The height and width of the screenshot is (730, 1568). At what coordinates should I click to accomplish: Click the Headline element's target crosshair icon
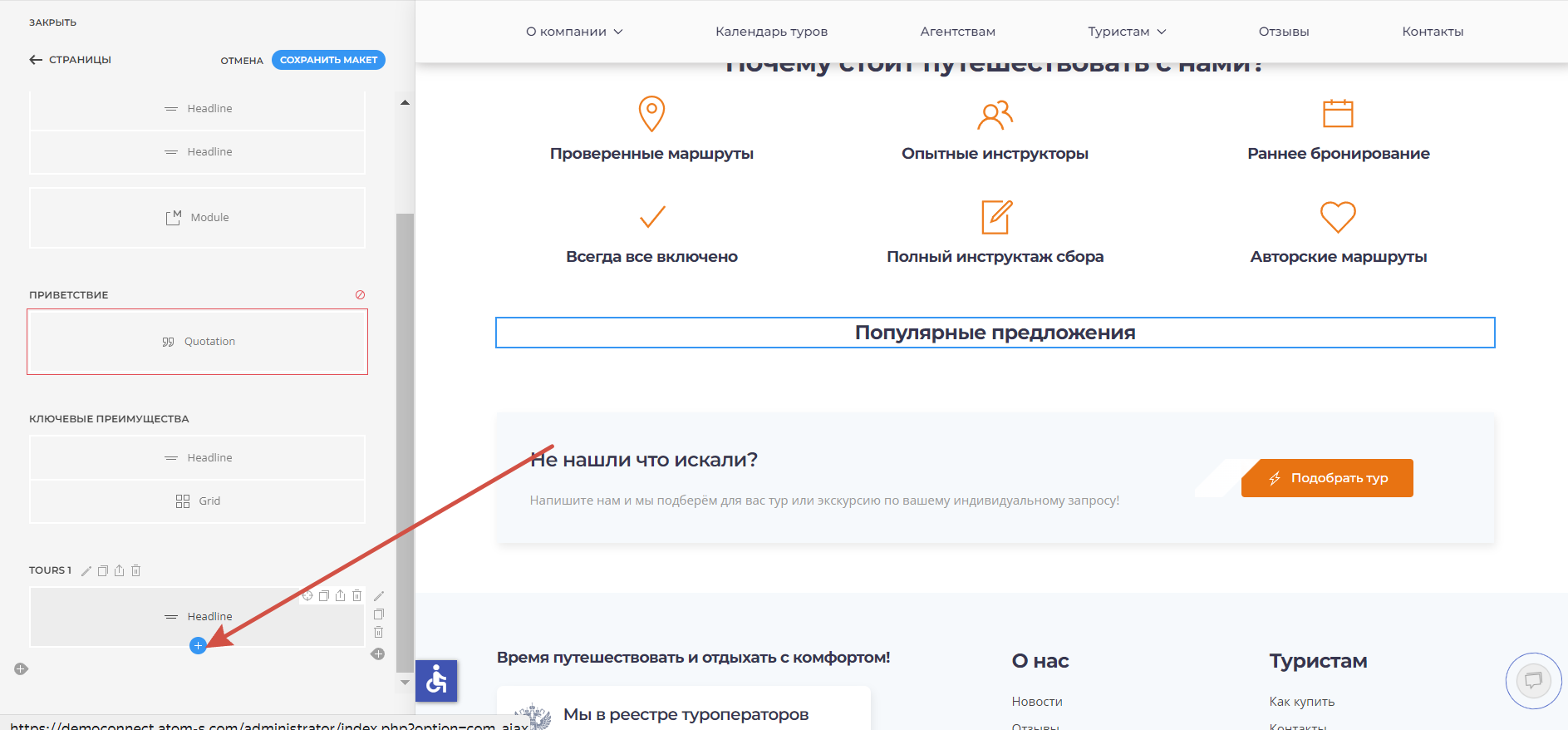tap(307, 595)
